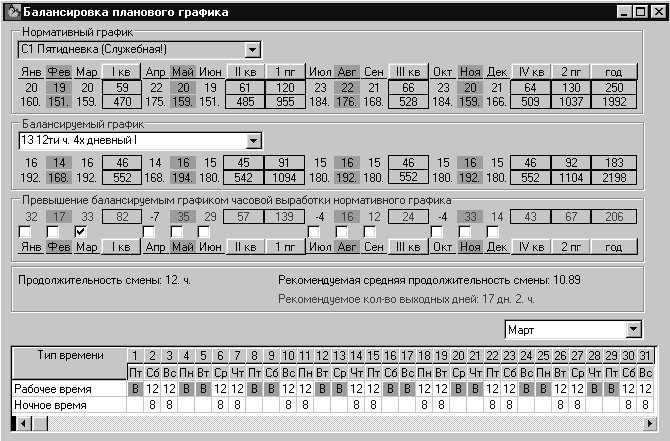Select the Ночное время row label

[x=70, y=405]
